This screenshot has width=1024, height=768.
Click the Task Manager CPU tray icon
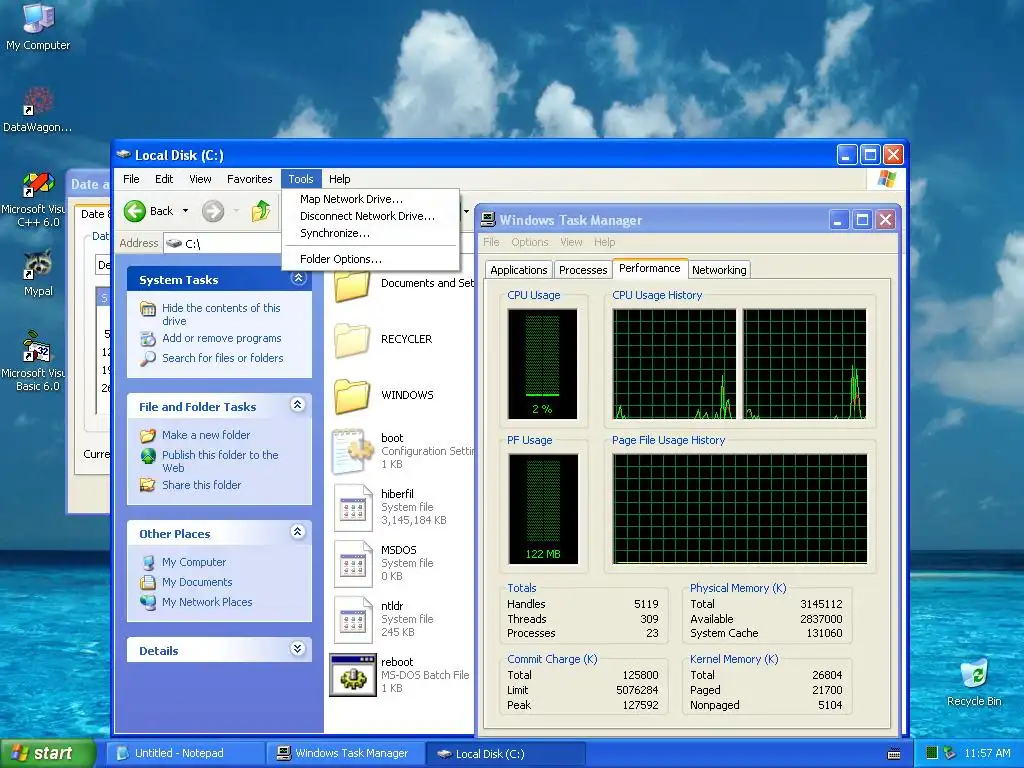pos(932,753)
